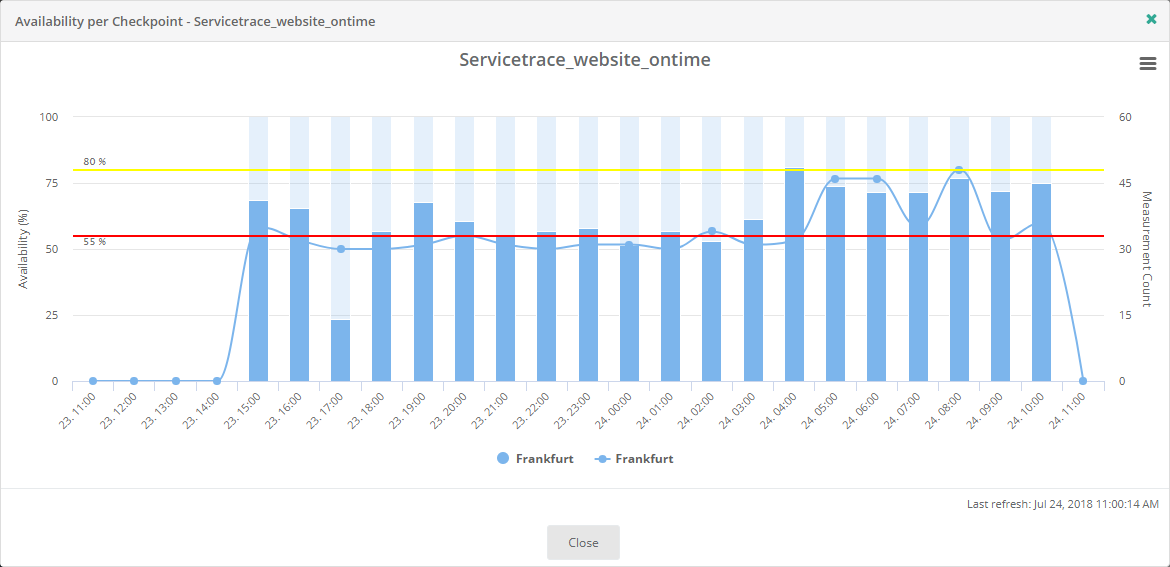This screenshot has width=1170, height=567.
Task: Click the line marker at 24. 05:00
Action: click(x=835, y=179)
